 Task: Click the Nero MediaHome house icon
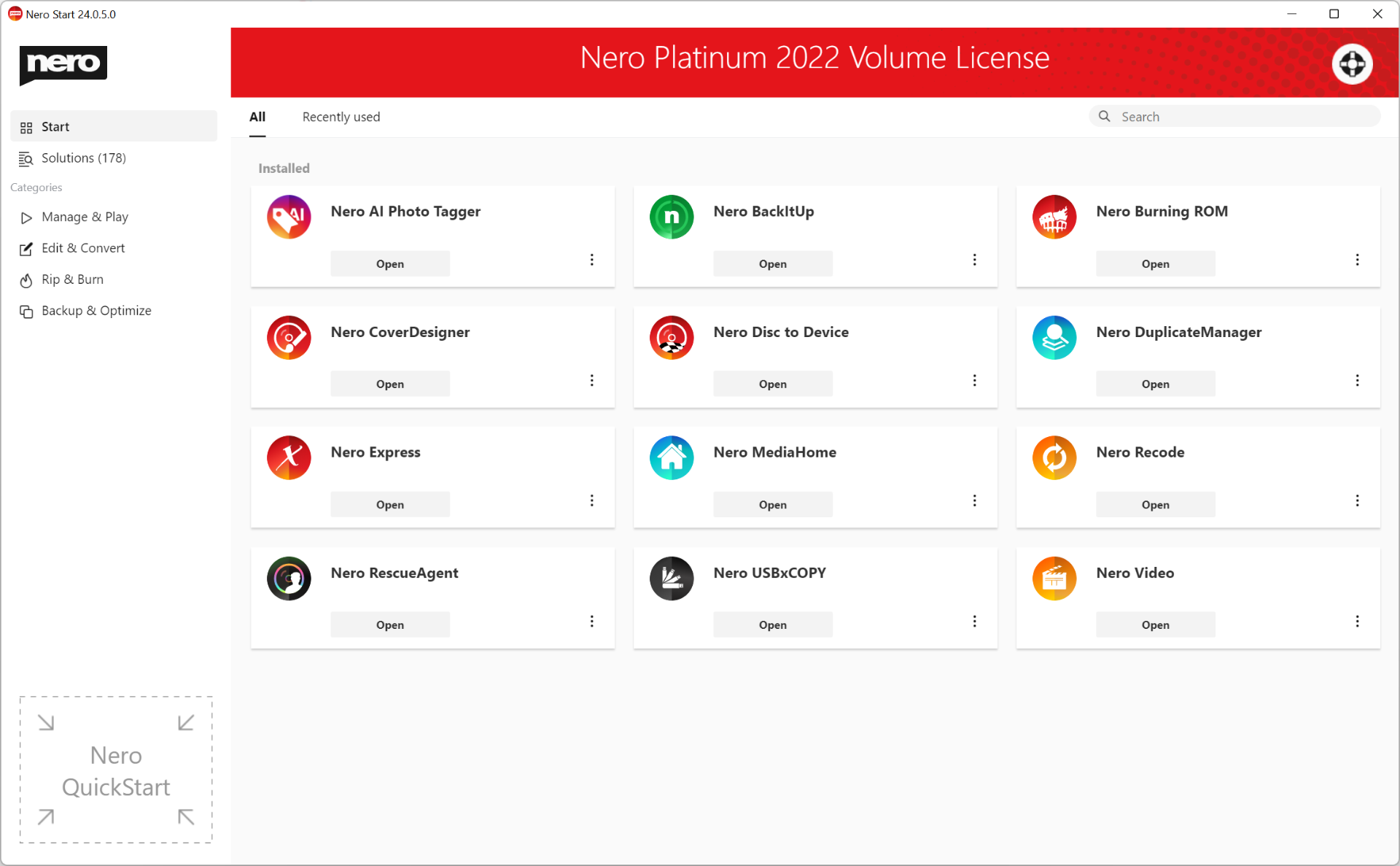[x=672, y=457]
